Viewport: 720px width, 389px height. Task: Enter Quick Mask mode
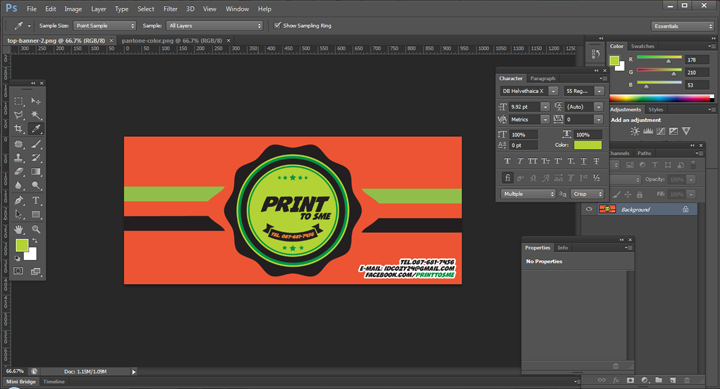coord(18,271)
